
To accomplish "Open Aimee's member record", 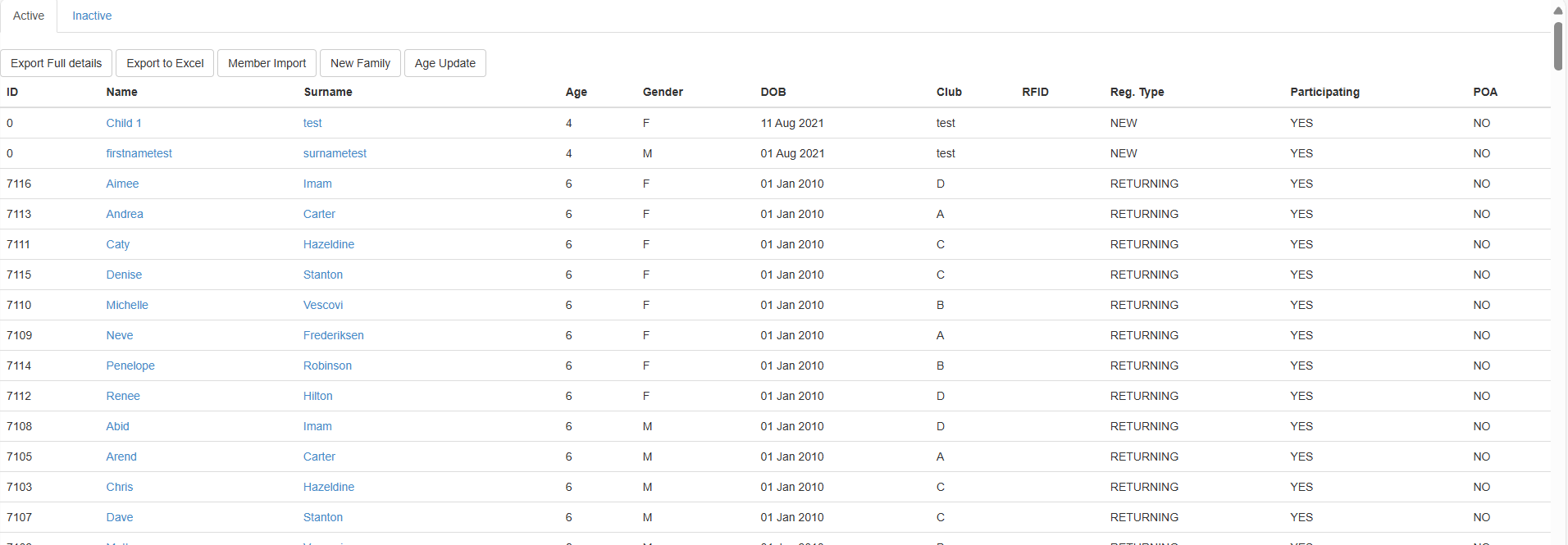I will pos(122,184).
